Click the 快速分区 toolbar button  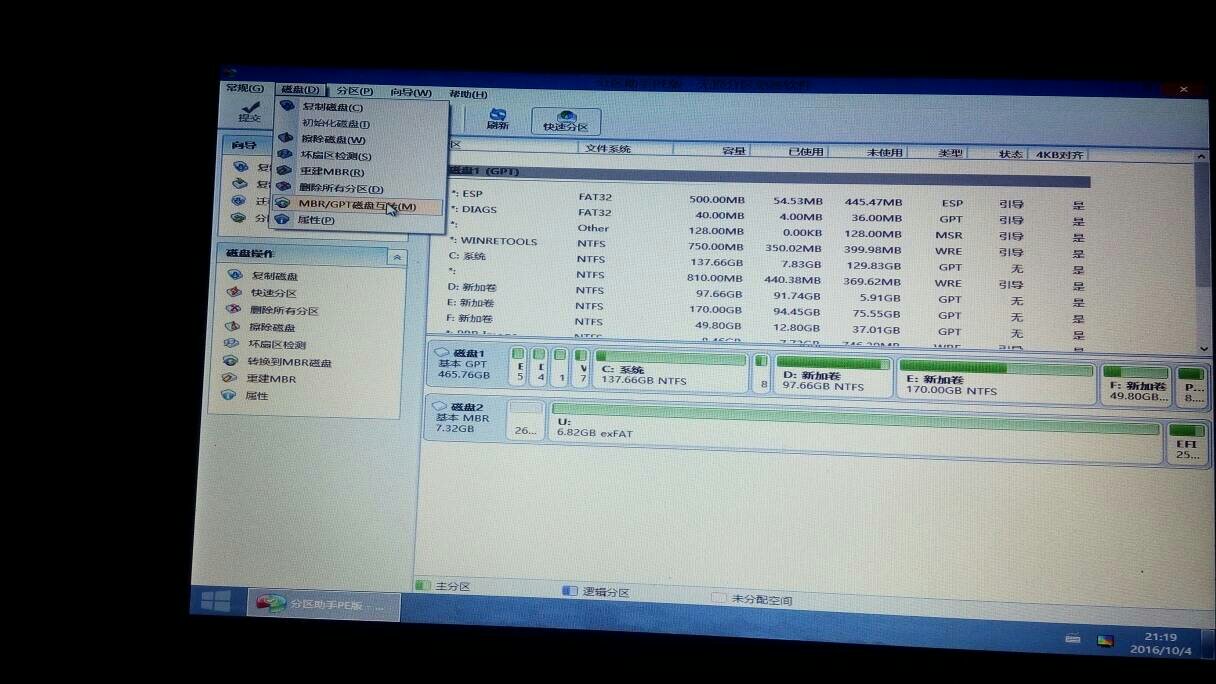[565, 118]
